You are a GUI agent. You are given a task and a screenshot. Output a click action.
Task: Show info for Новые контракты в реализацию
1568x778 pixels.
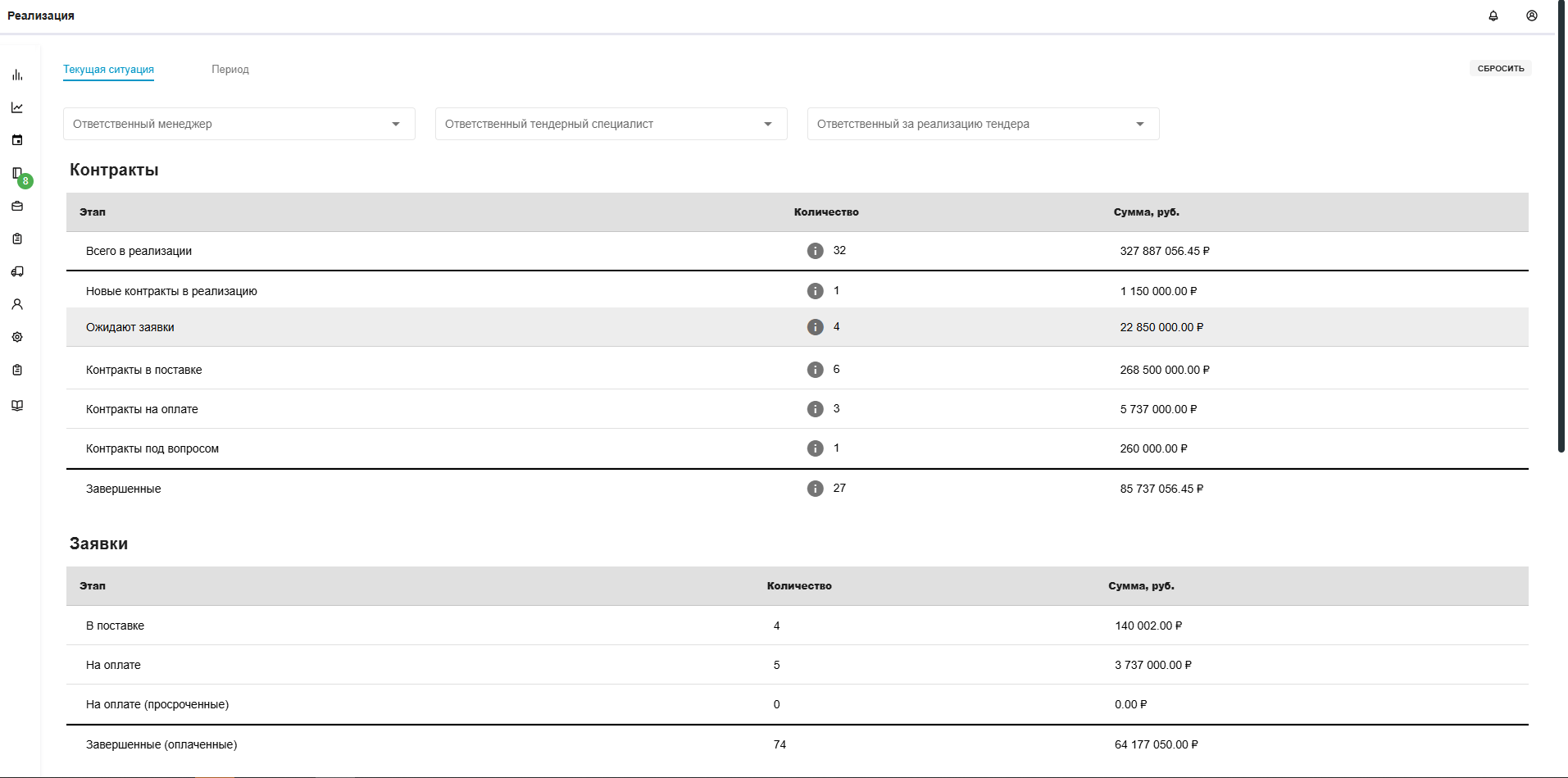(x=815, y=291)
